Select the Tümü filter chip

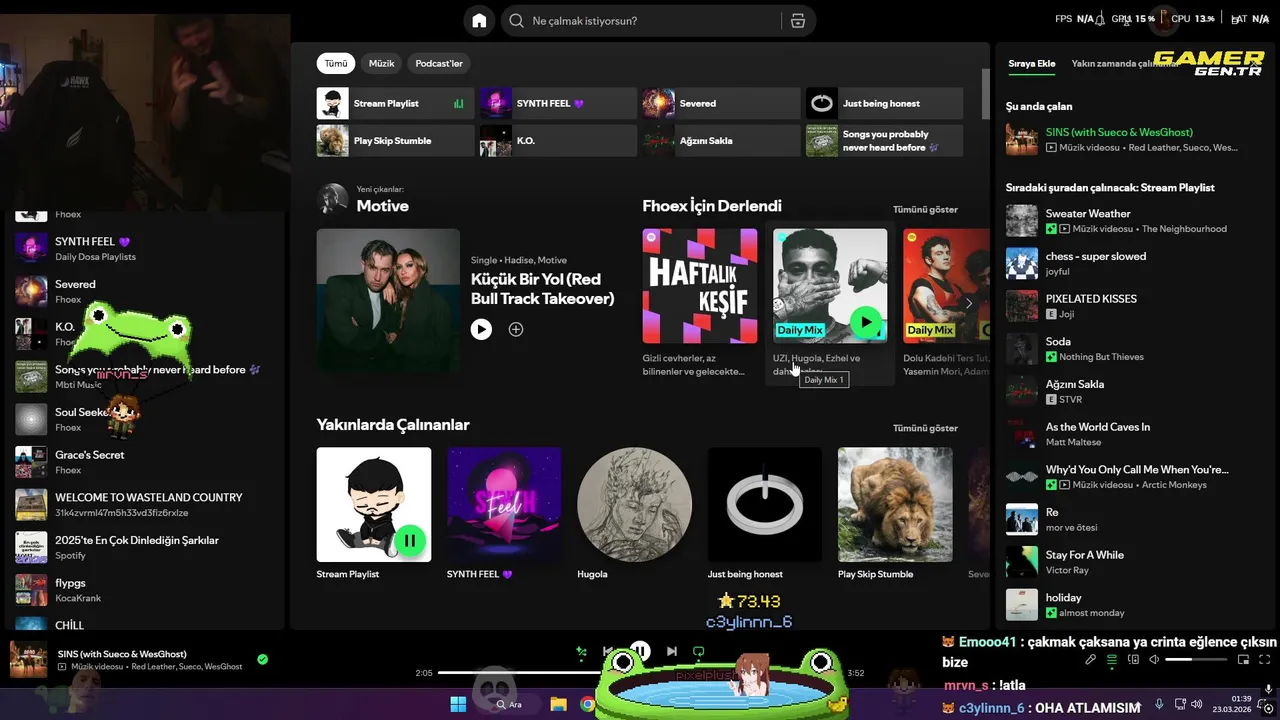tap(336, 63)
